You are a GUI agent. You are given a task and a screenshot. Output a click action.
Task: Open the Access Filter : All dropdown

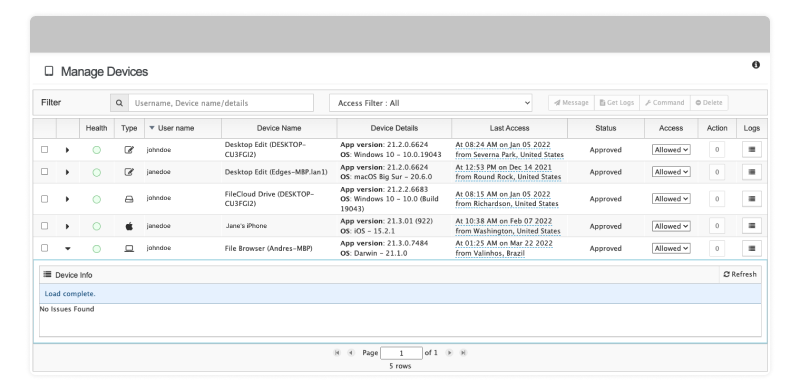point(431,103)
